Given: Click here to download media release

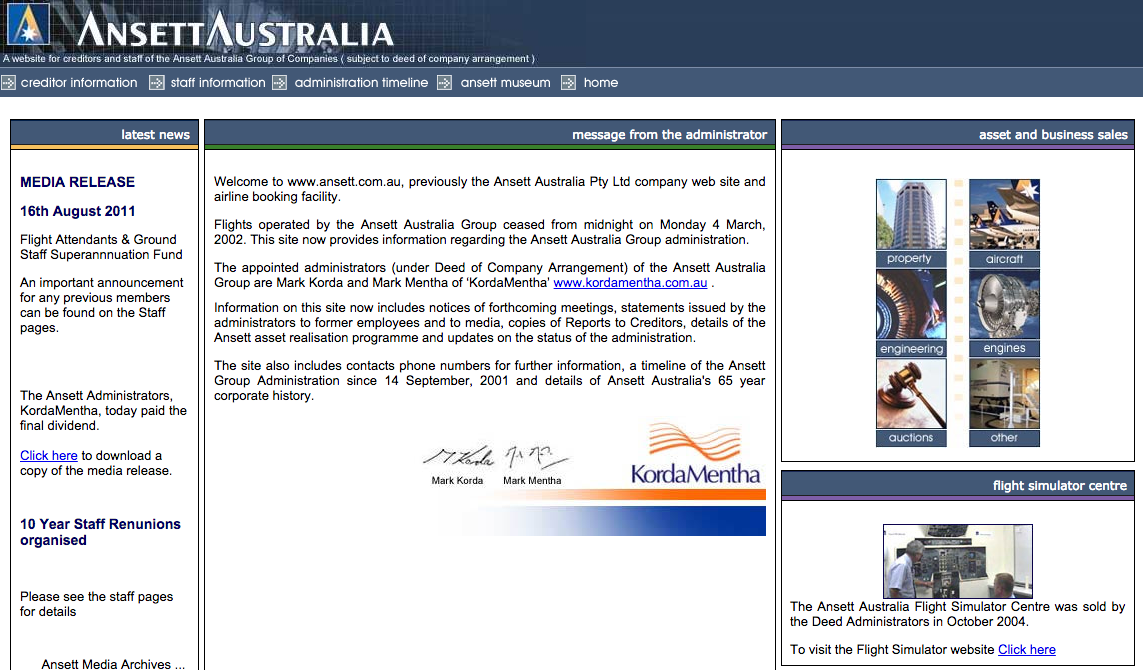Looking at the screenshot, I should 48,456.
